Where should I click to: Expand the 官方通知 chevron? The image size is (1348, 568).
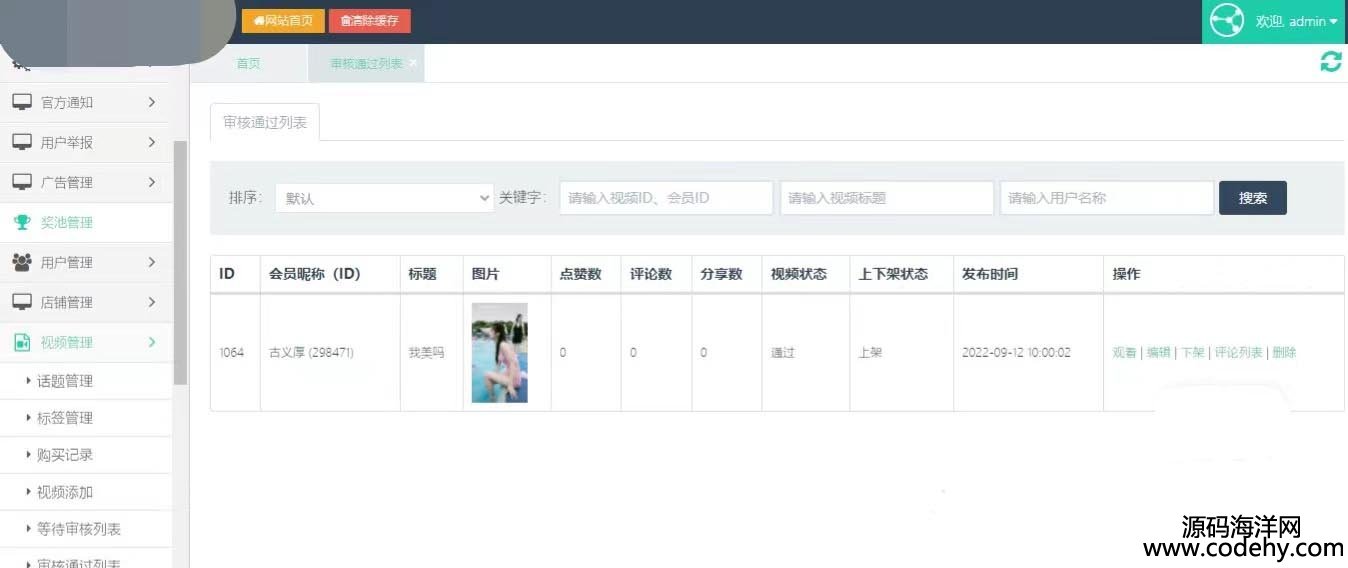tap(151, 102)
